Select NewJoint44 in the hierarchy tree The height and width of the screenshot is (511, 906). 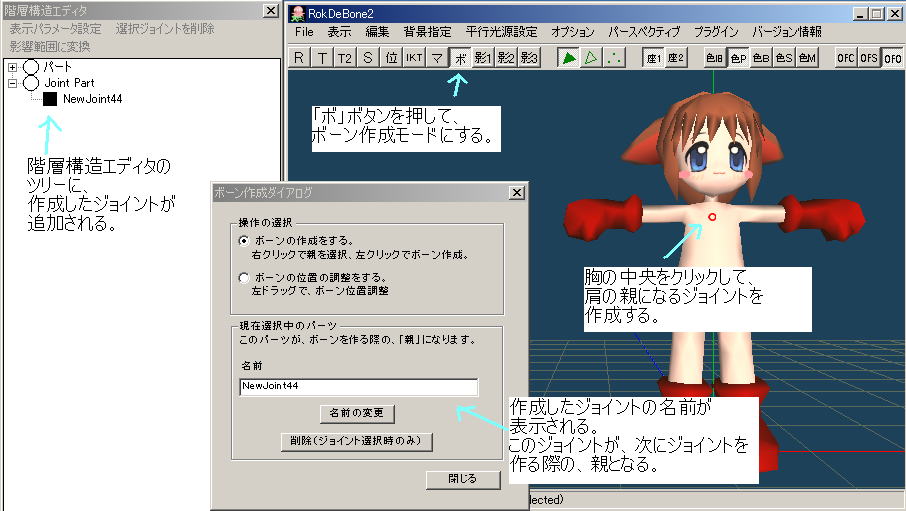[92, 99]
